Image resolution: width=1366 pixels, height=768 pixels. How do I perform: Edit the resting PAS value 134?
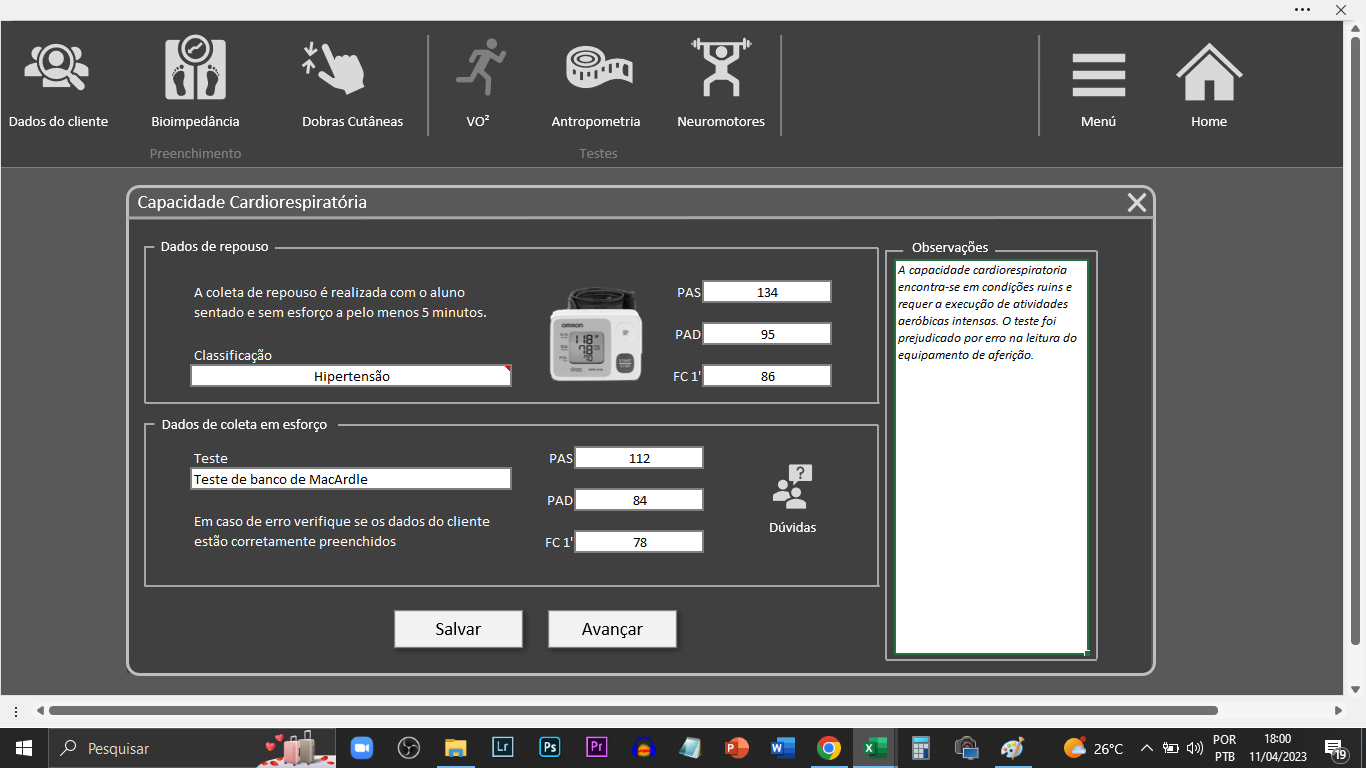(767, 292)
